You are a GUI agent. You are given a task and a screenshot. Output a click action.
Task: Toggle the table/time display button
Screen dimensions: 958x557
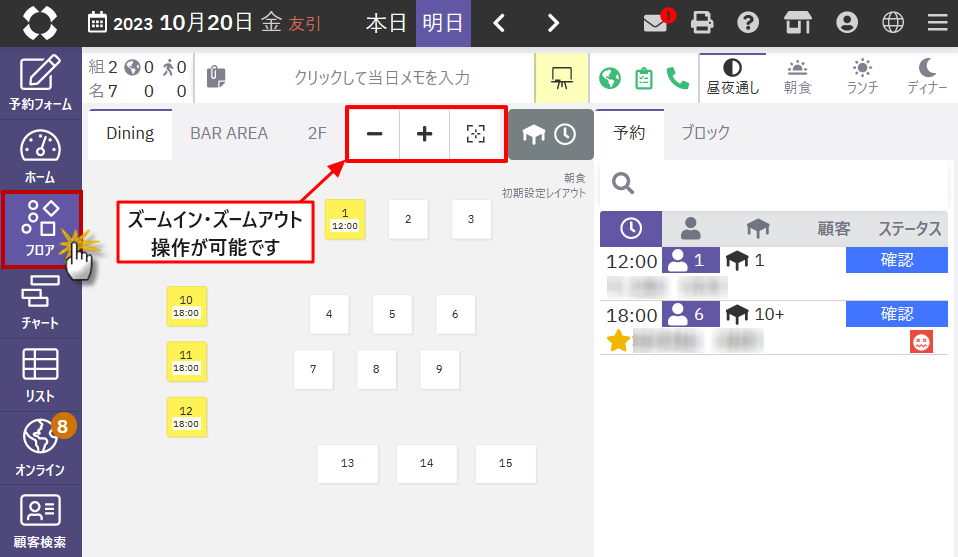coord(550,134)
